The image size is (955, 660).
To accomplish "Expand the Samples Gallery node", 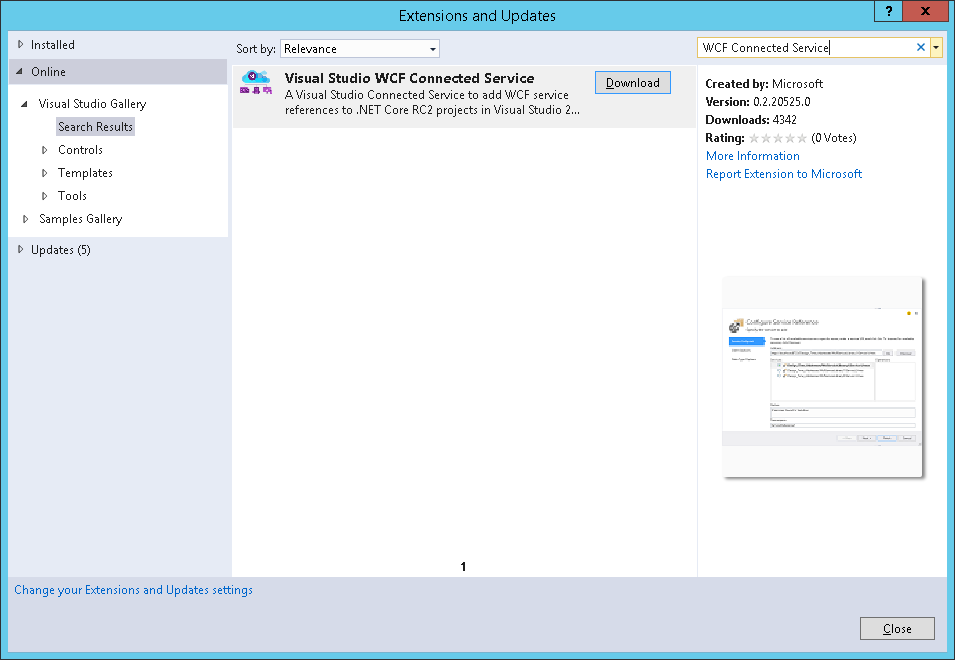I will pyautogui.click(x=25, y=219).
